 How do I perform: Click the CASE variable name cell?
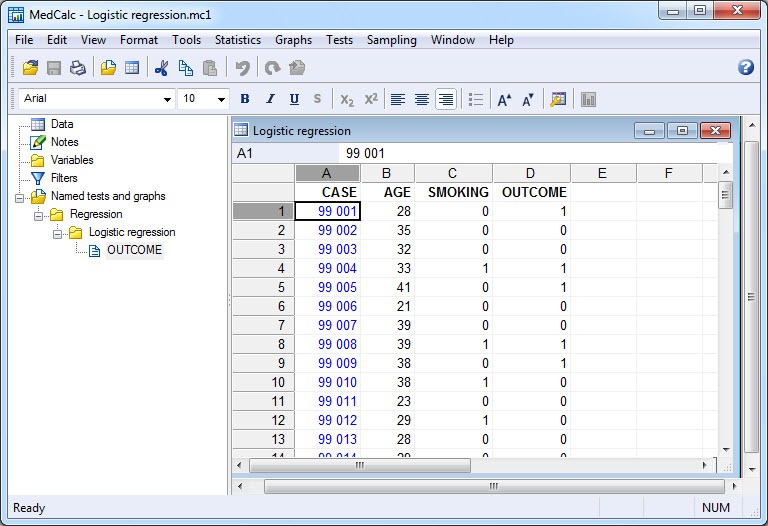(328, 192)
